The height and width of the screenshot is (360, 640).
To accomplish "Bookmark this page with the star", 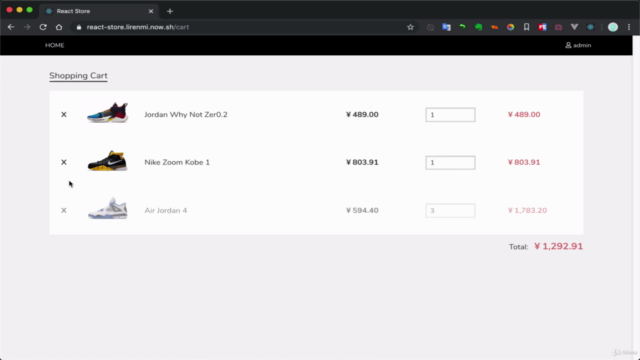I will tap(410, 27).
